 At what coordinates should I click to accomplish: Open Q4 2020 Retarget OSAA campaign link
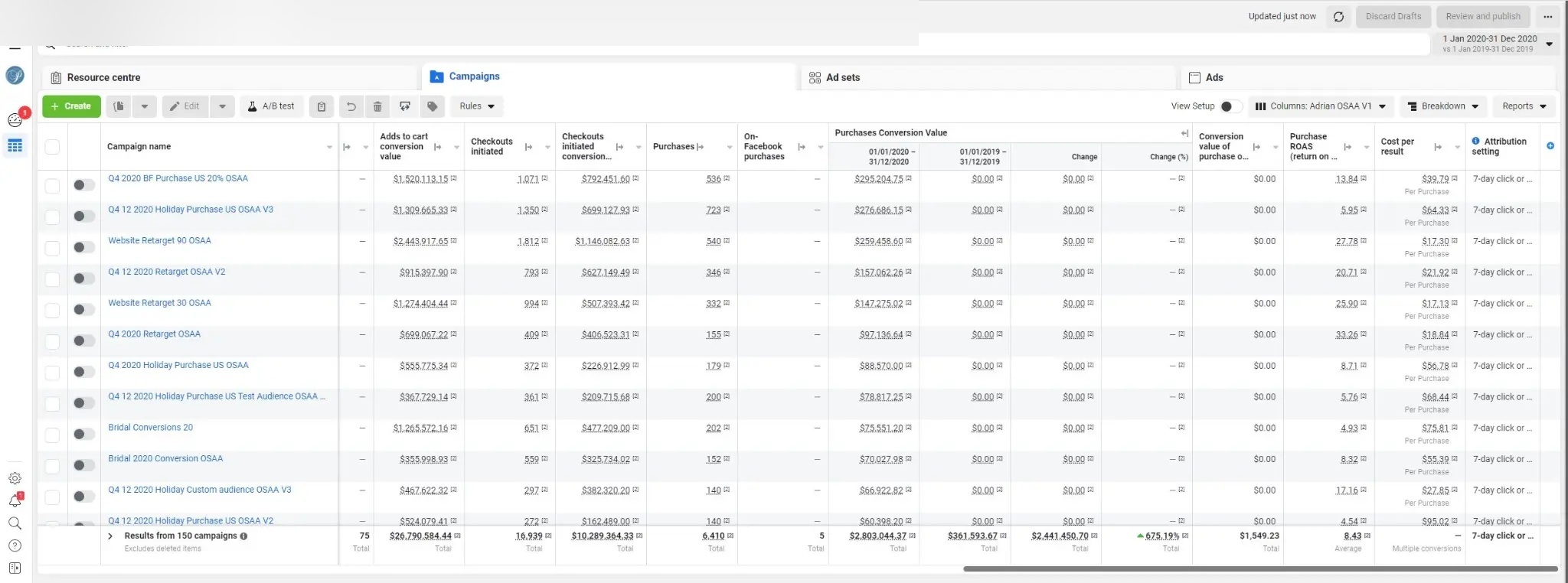tap(154, 334)
